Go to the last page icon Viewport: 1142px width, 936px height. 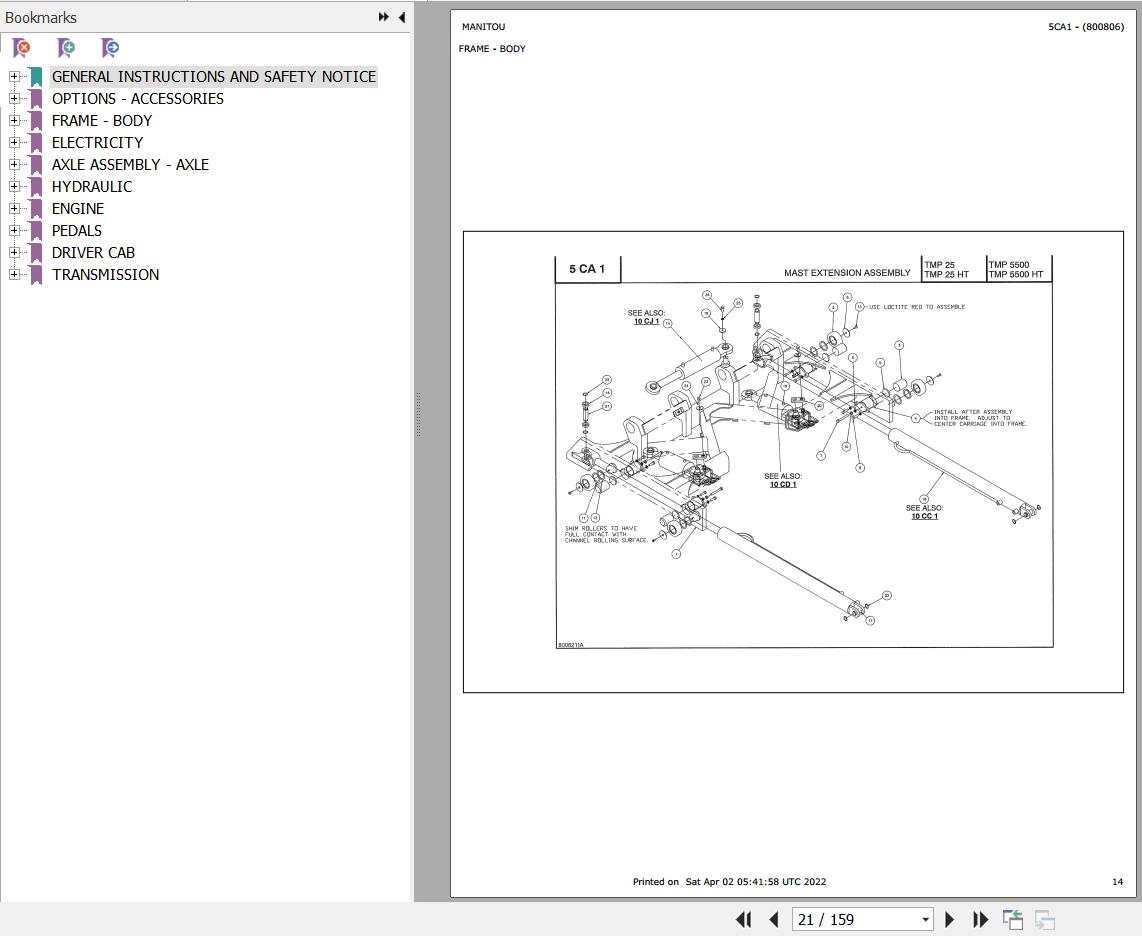[x=980, y=919]
